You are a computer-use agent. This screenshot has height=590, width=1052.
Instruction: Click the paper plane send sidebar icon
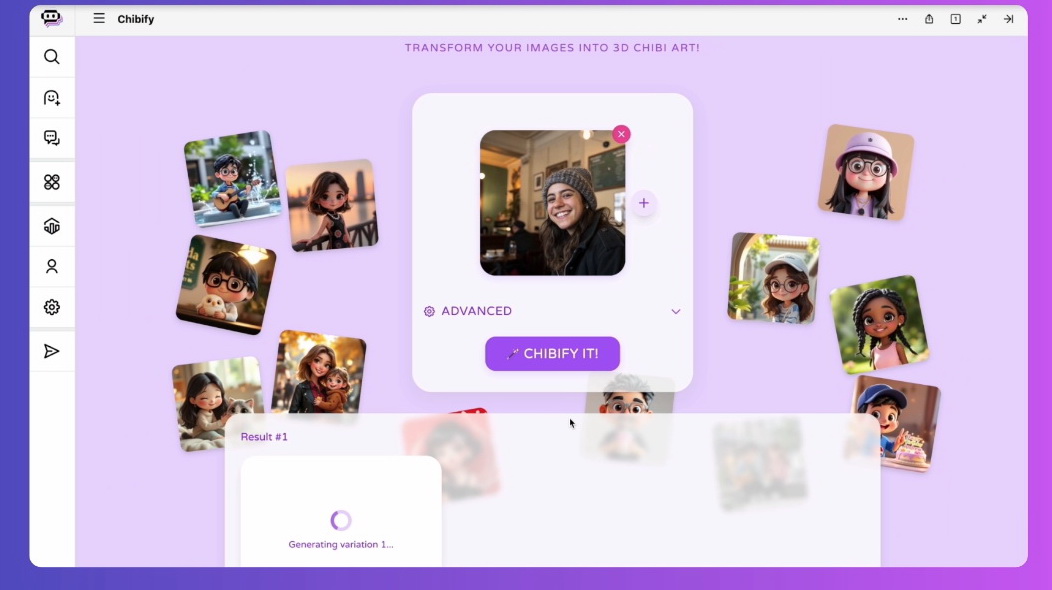pyautogui.click(x=52, y=351)
